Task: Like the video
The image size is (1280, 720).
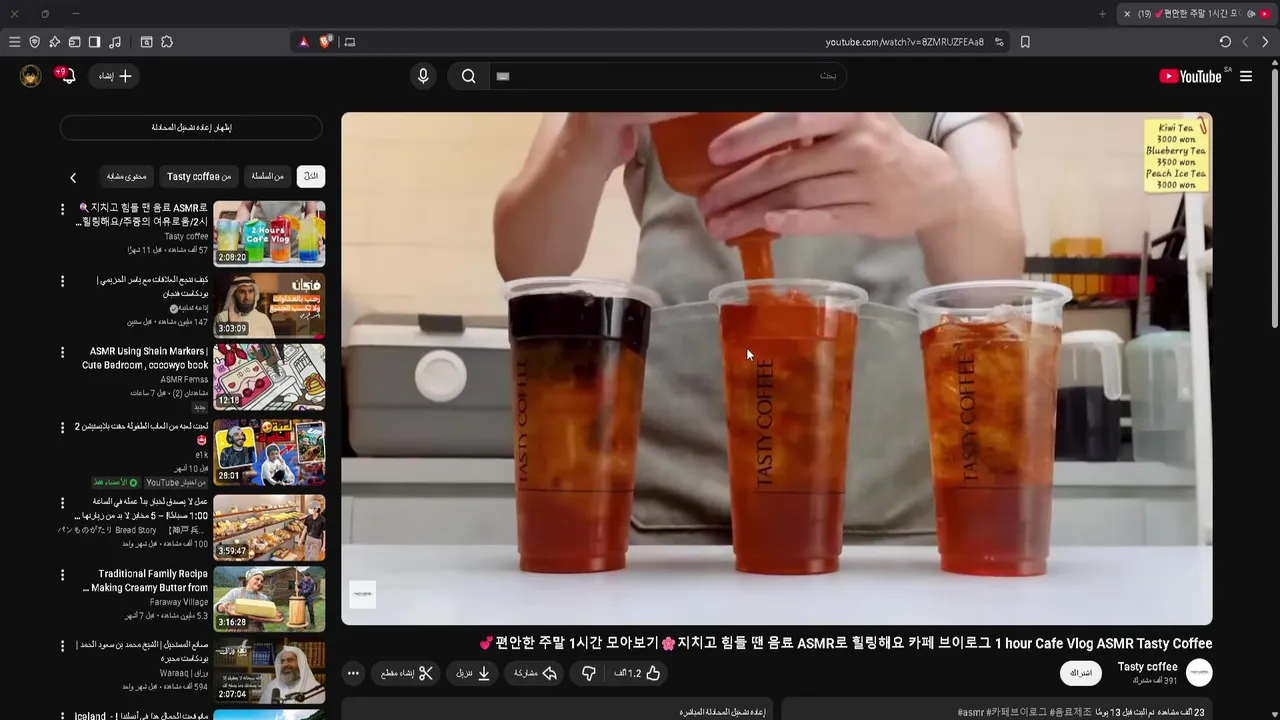Action: click(638, 674)
